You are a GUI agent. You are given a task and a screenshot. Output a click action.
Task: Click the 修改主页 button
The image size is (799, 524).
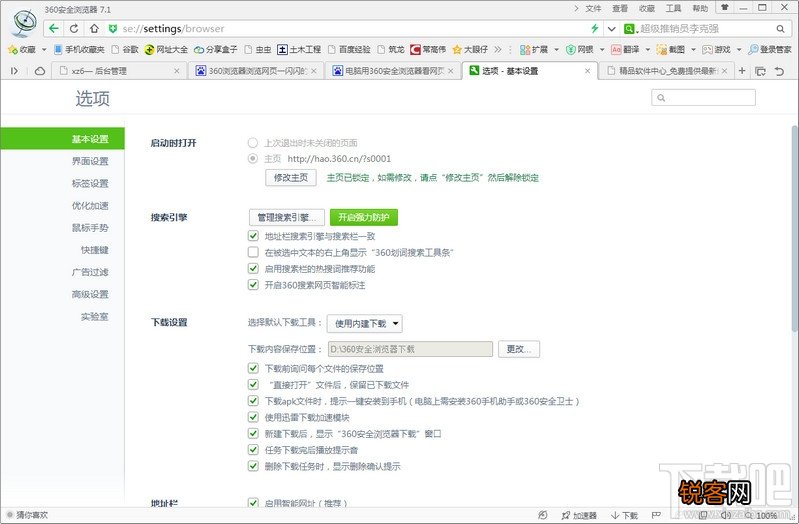291,177
